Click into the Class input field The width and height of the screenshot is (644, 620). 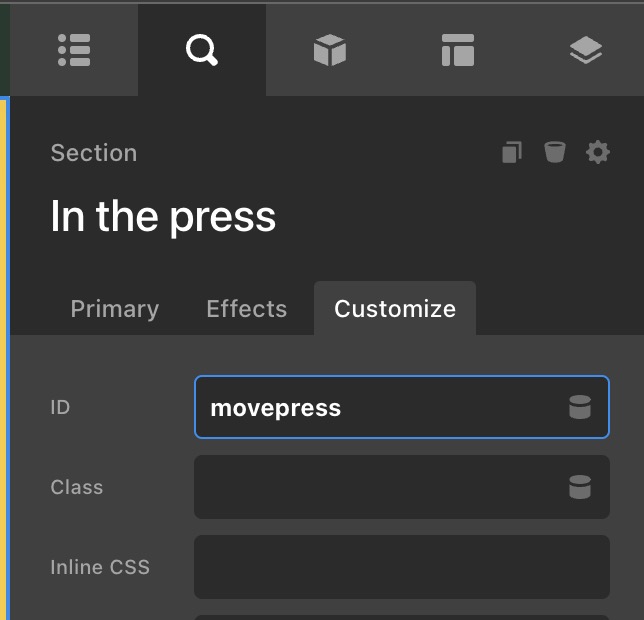click(x=380, y=487)
